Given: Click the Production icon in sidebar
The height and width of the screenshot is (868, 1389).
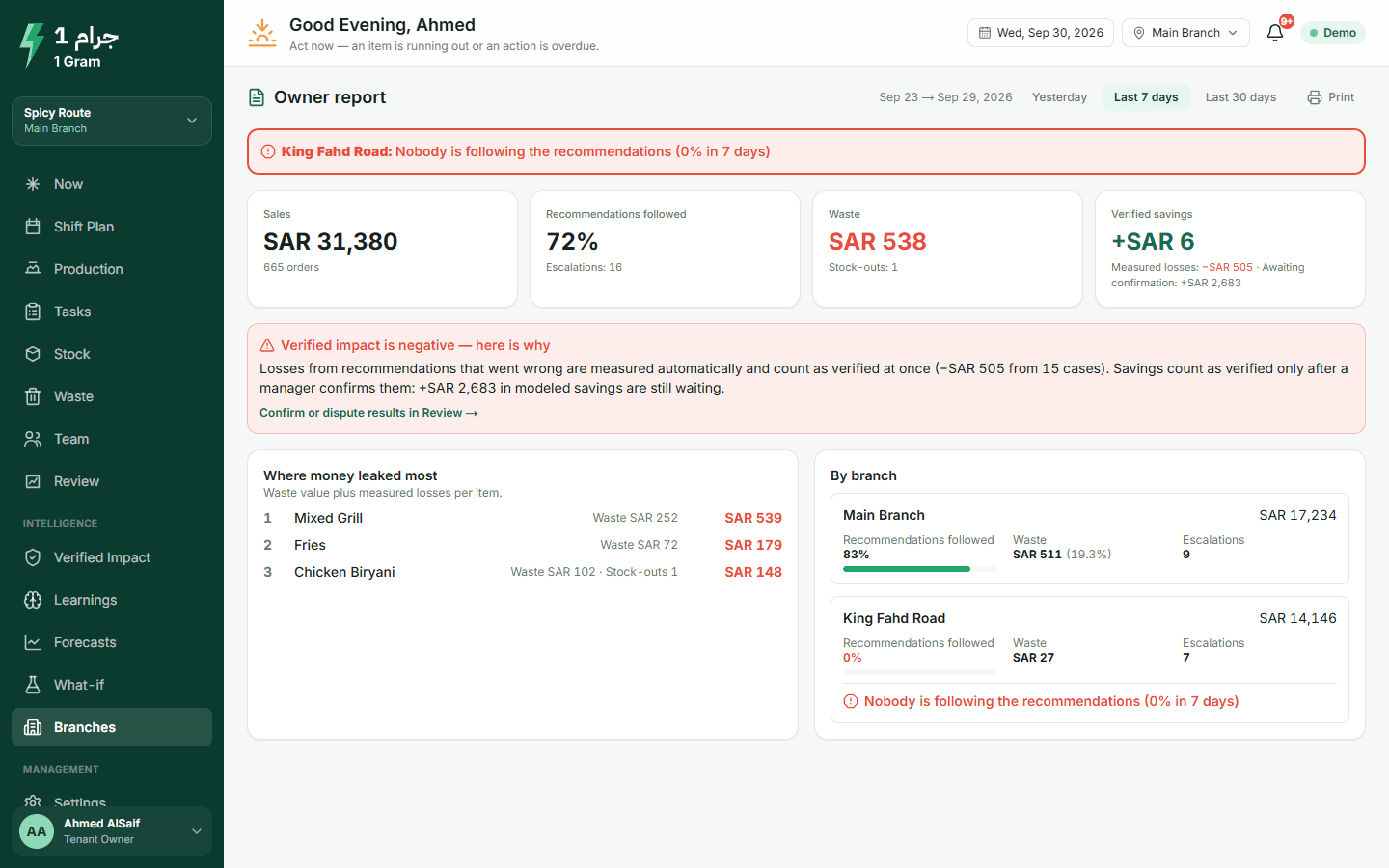Looking at the screenshot, I should click(x=33, y=269).
